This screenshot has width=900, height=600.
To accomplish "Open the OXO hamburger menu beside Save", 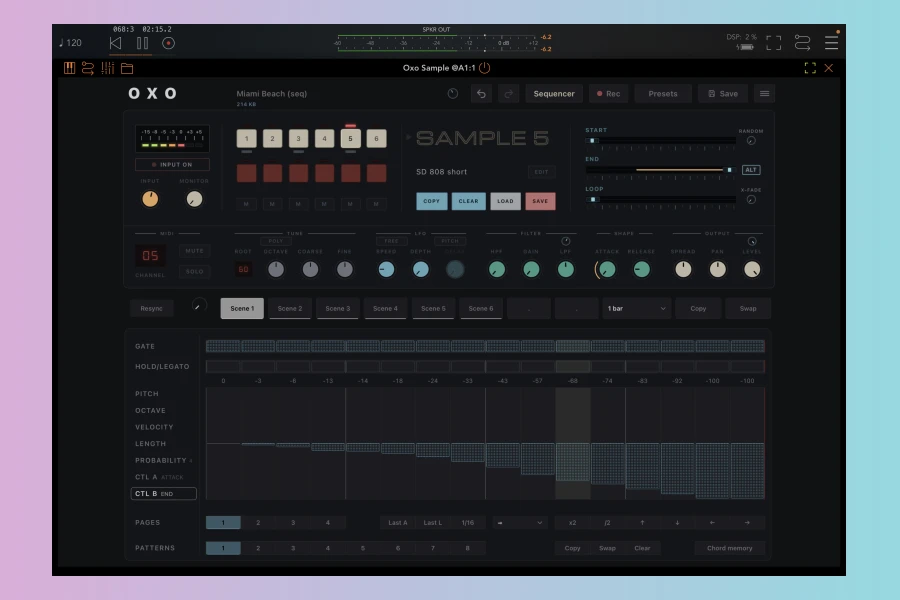I will pos(765,94).
